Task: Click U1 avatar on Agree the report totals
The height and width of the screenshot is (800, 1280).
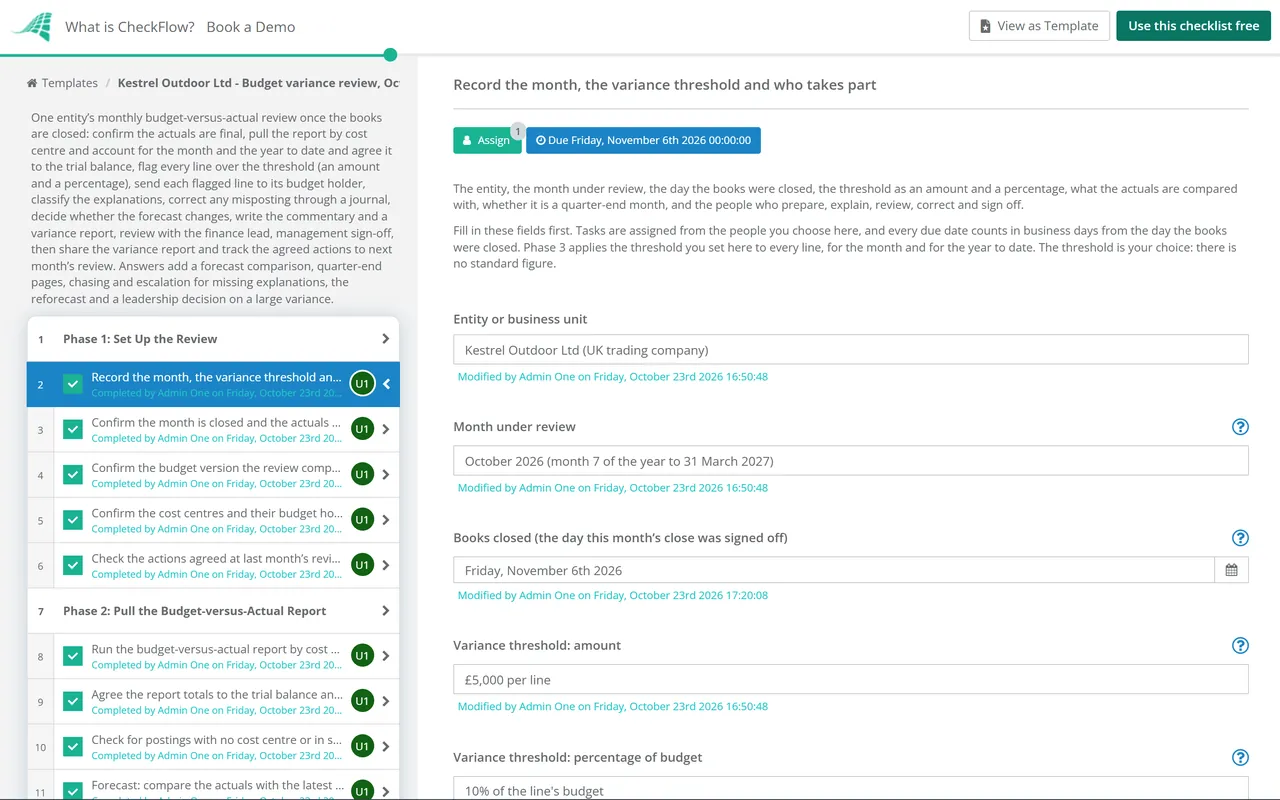Action: tap(362, 701)
